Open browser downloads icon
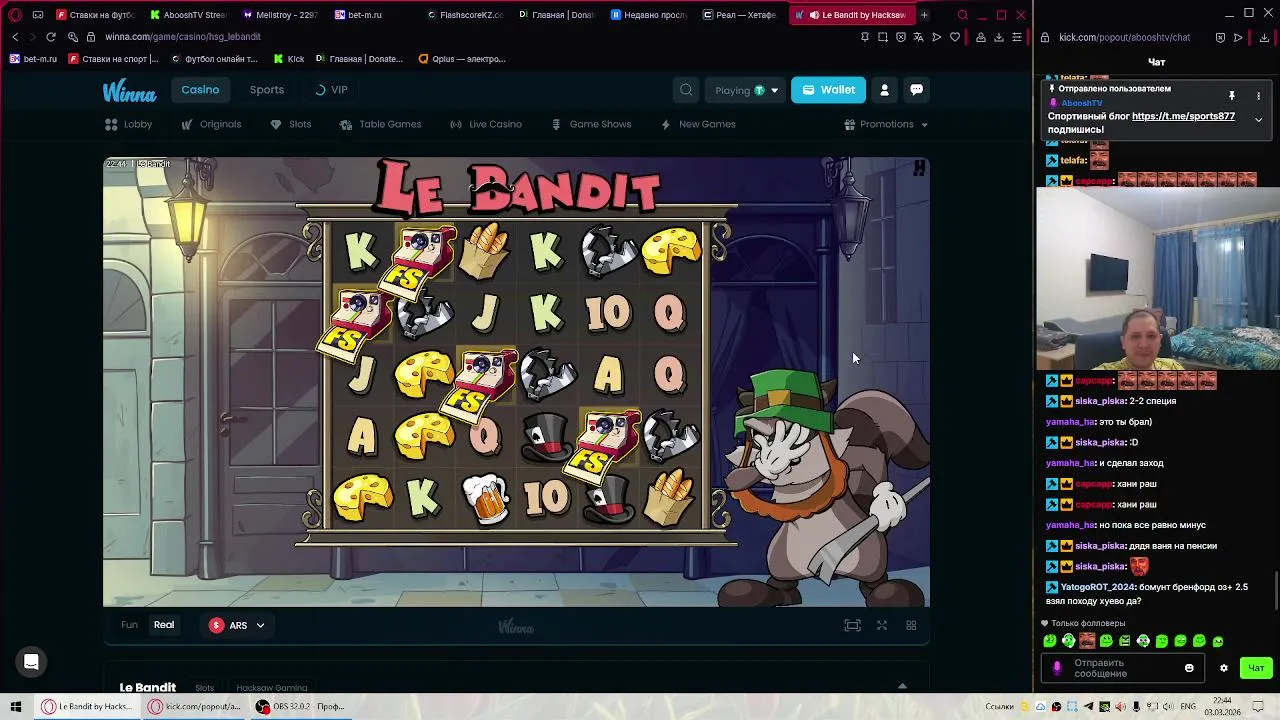The height and width of the screenshot is (720, 1280). (x=998, y=37)
